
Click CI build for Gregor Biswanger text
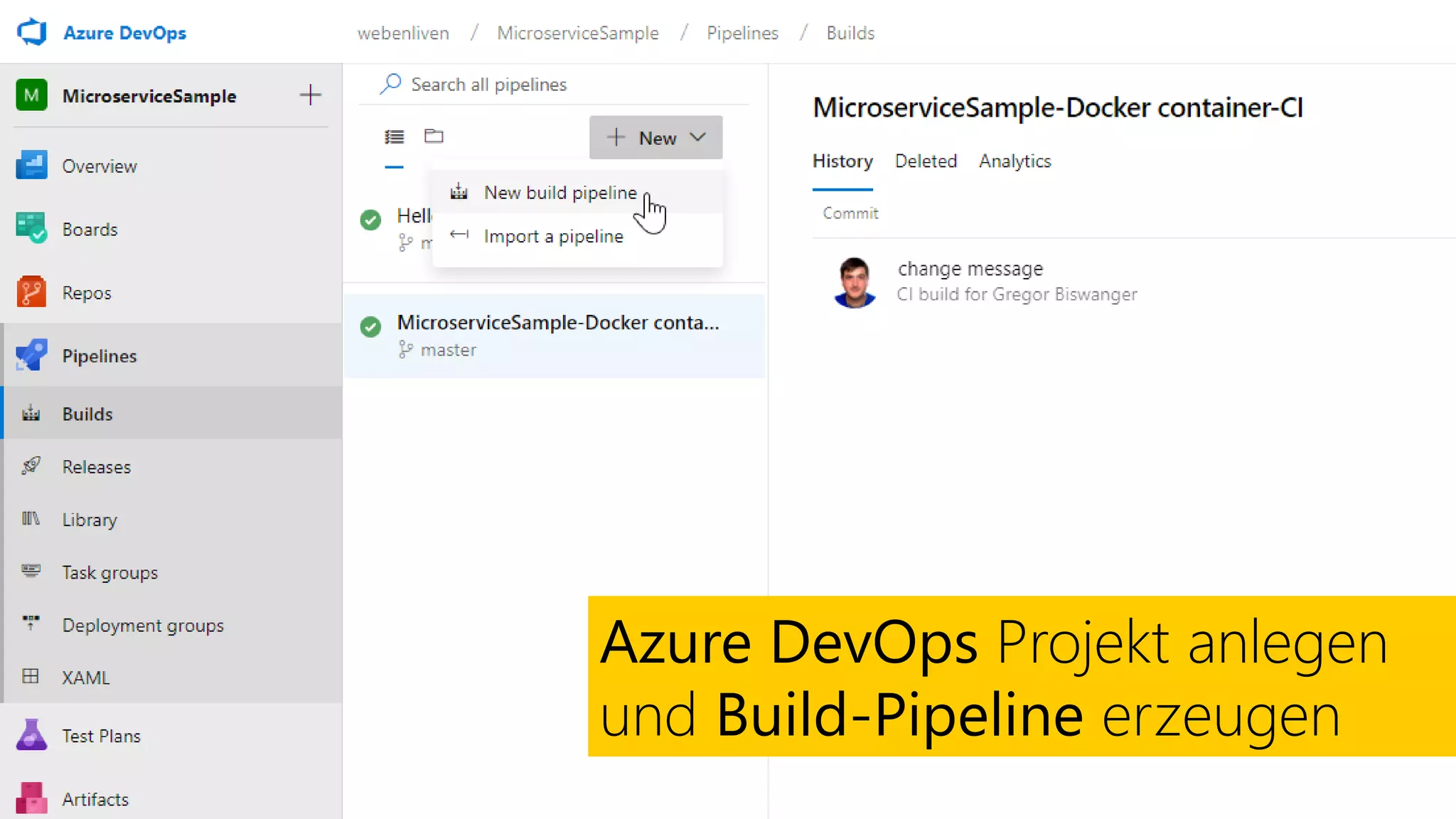(1017, 294)
